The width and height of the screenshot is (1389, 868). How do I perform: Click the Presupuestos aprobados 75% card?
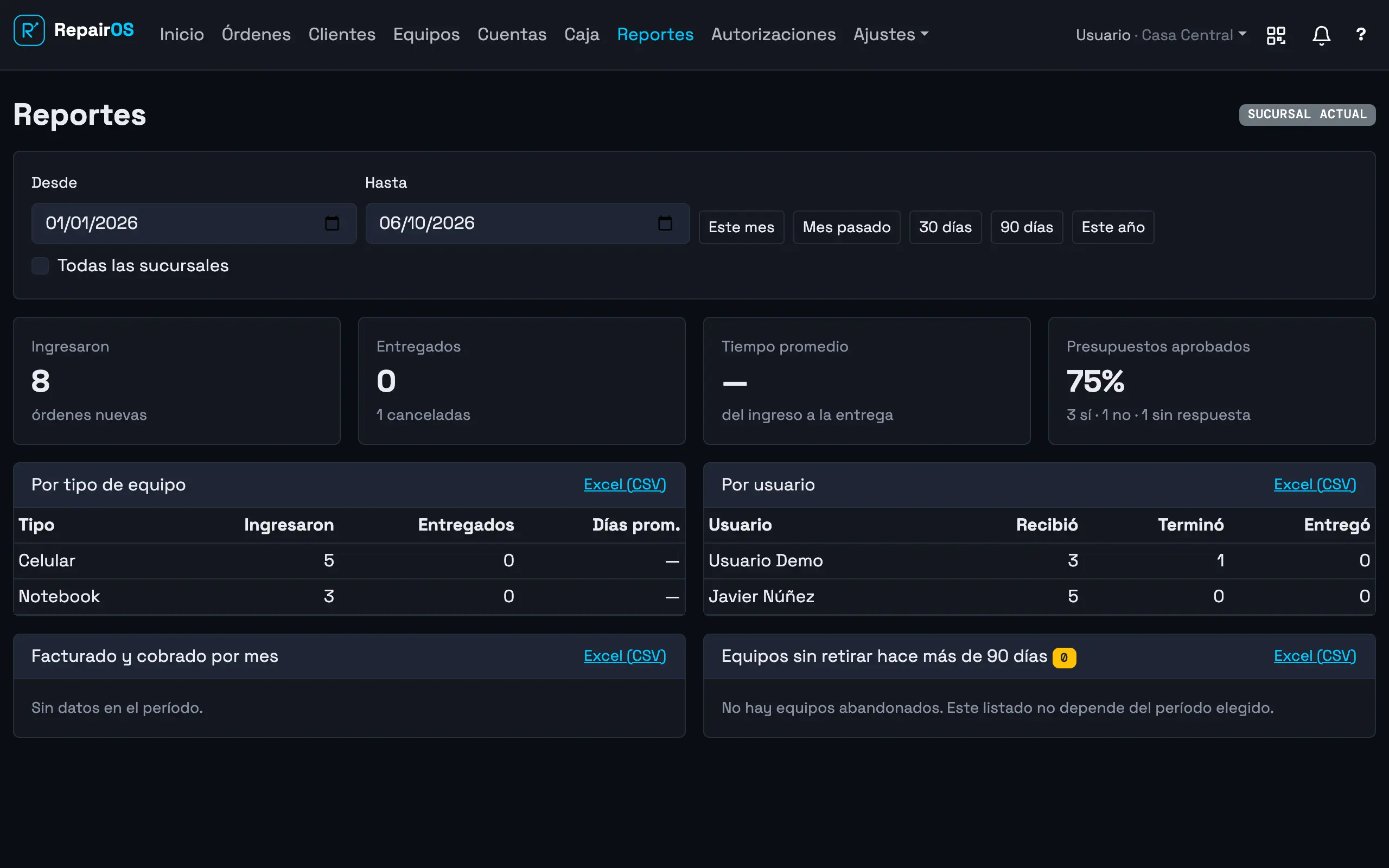click(1212, 381)
